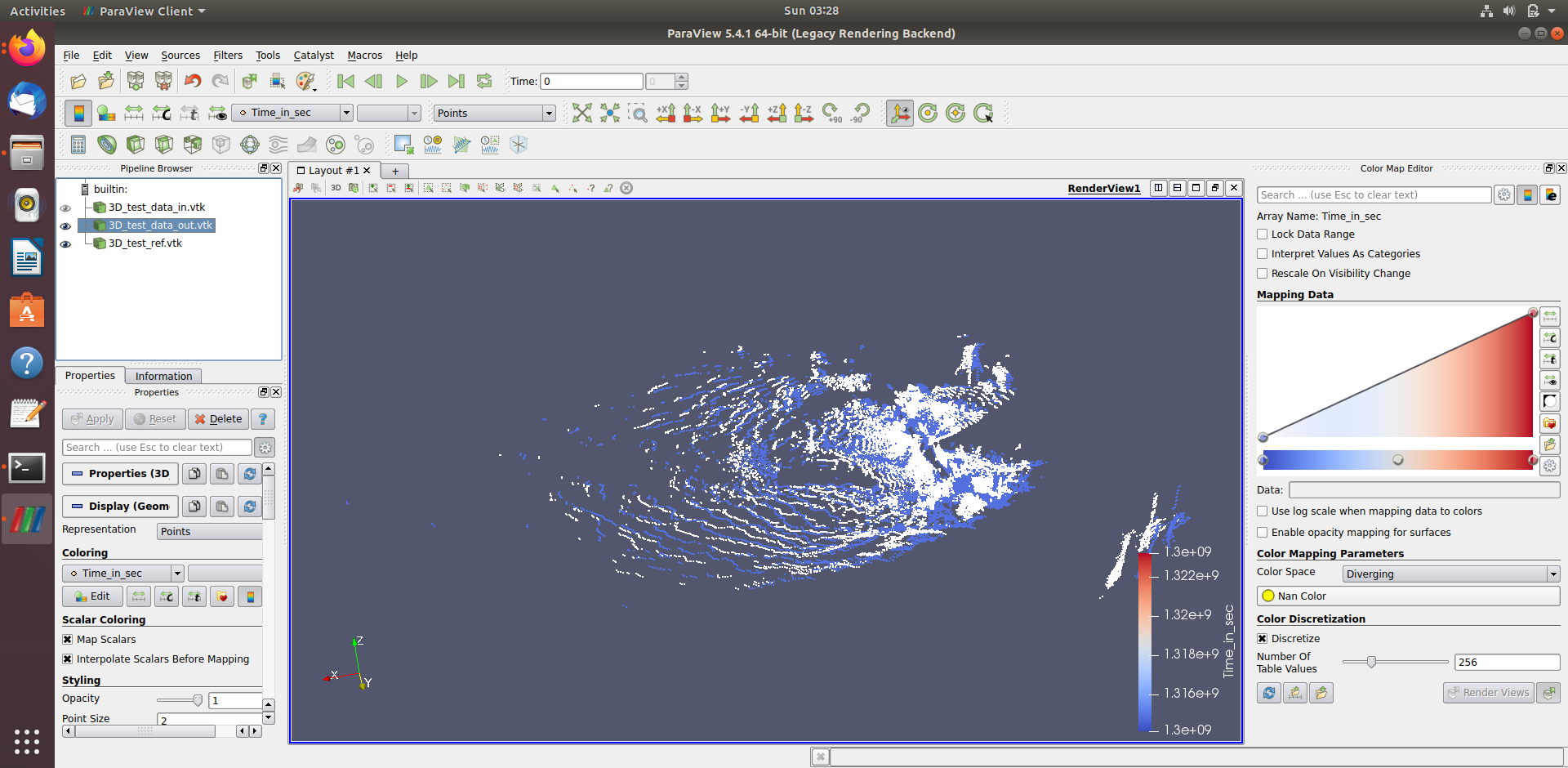This screenshot has width=1568, height=768.
Task: Open the Time_in_sec toolbar color dropdown
Action: (x=292, y=113)
